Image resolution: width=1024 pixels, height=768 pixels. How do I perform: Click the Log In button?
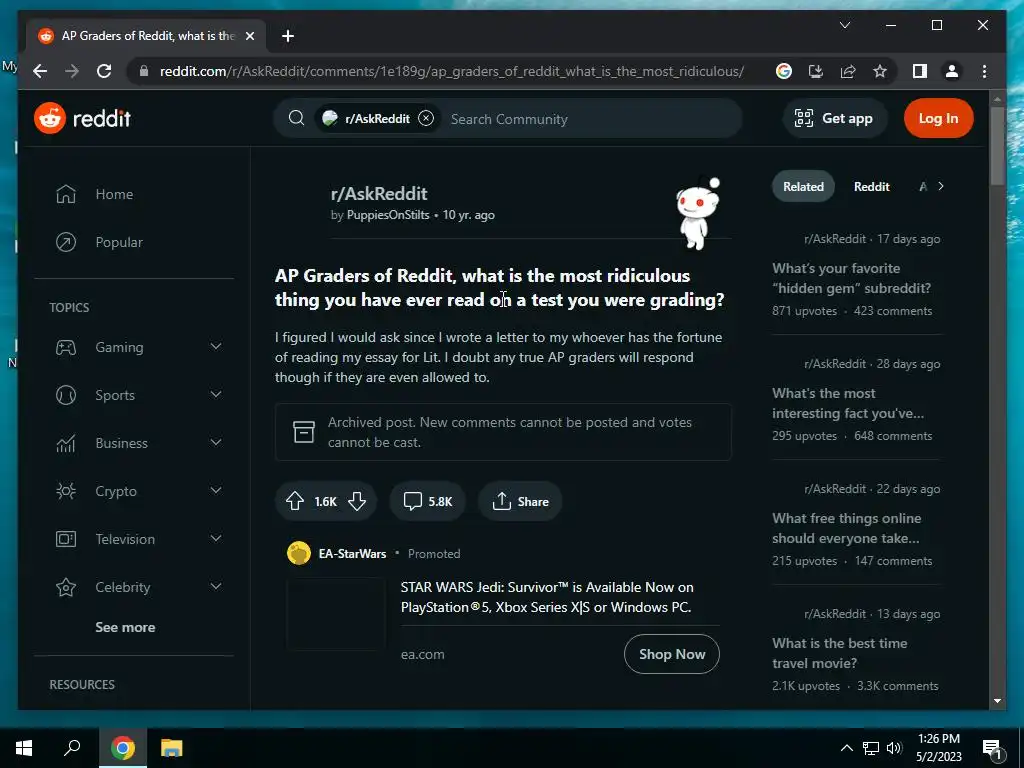tap(938, 118)
